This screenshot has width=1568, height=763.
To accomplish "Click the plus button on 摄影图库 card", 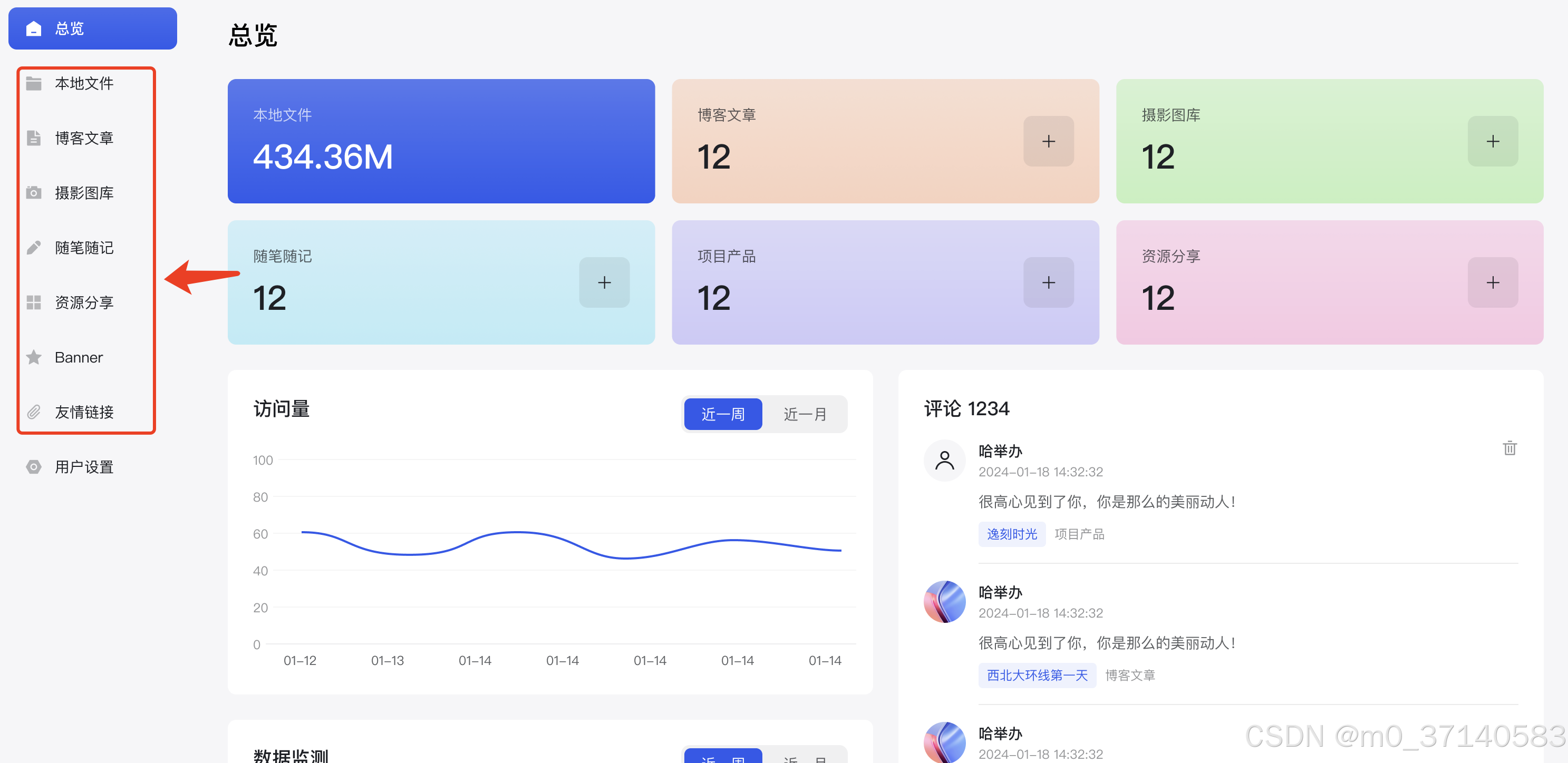I will point(1492,141).
